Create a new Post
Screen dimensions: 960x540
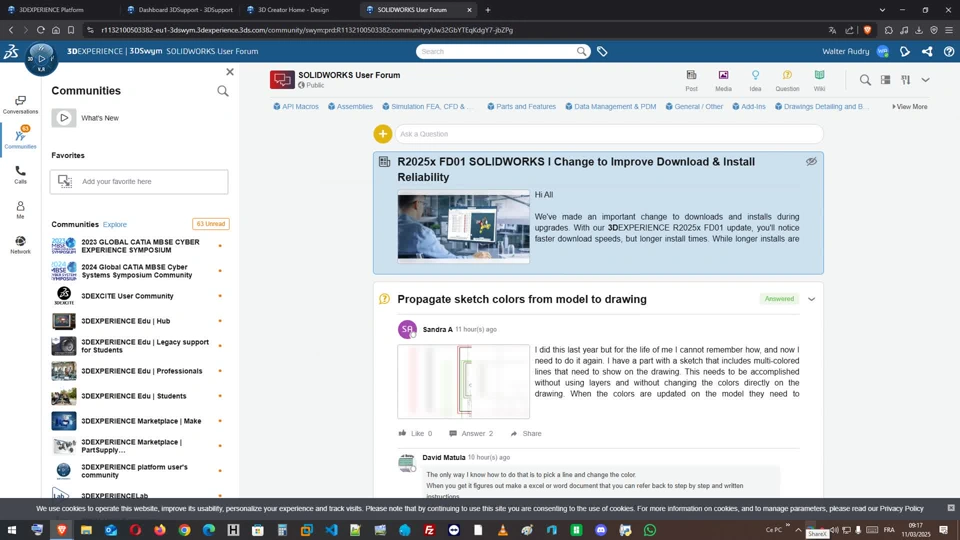(691, 80)
